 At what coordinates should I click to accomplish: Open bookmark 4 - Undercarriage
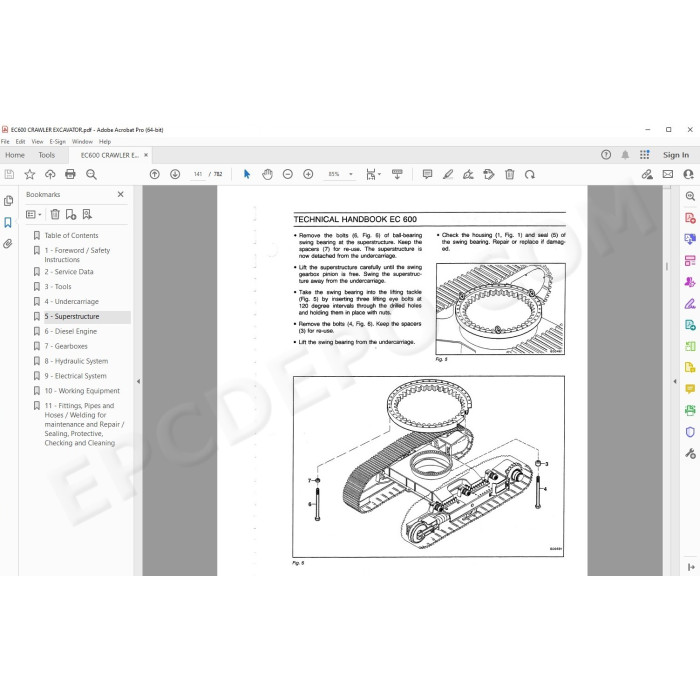click(x=71, y=301)
